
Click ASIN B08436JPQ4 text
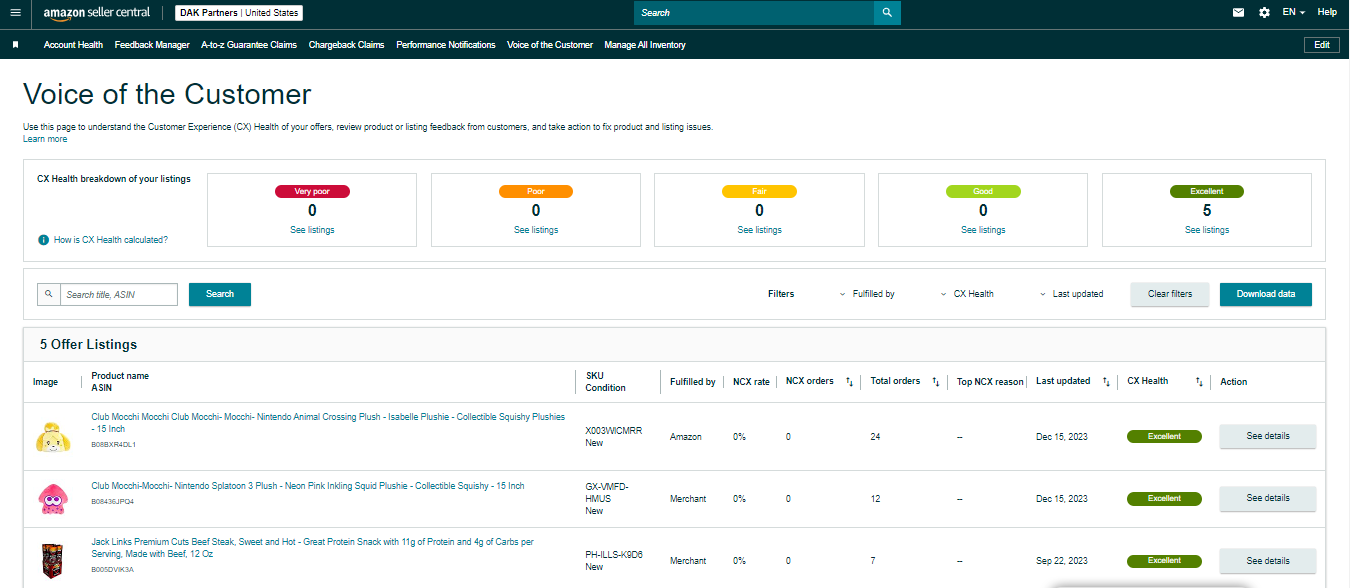point(112,502)
